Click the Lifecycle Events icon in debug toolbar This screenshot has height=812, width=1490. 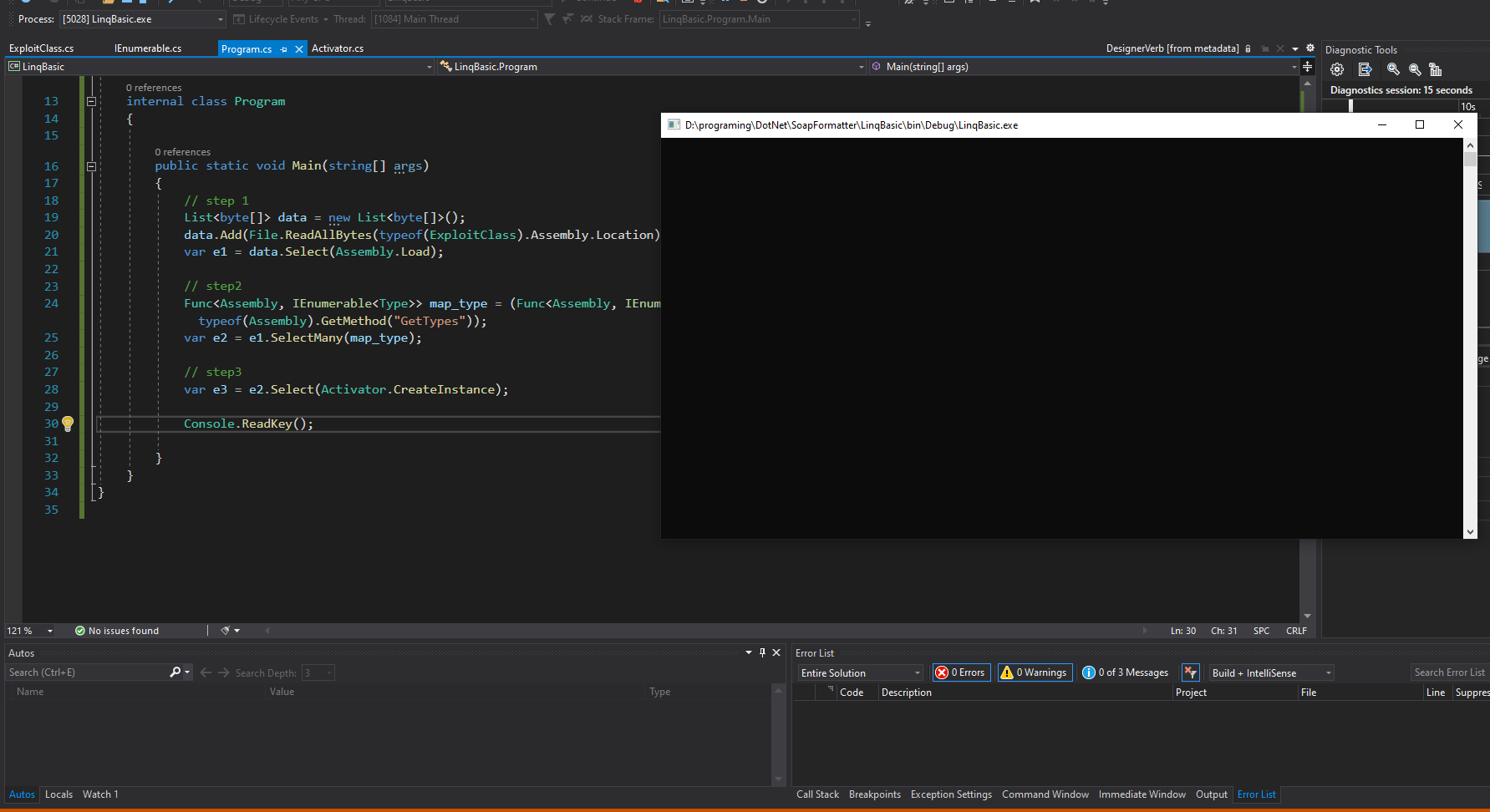[239, 19]
